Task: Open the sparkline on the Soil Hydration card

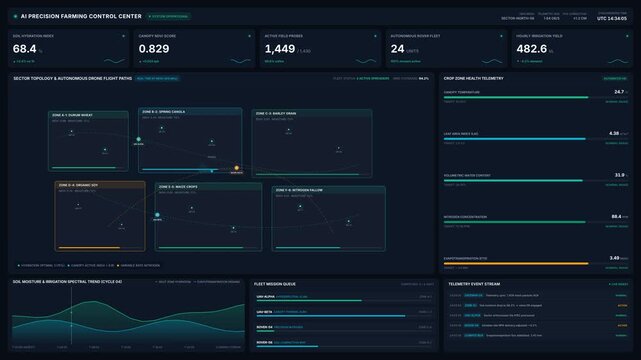Action: 114,61
